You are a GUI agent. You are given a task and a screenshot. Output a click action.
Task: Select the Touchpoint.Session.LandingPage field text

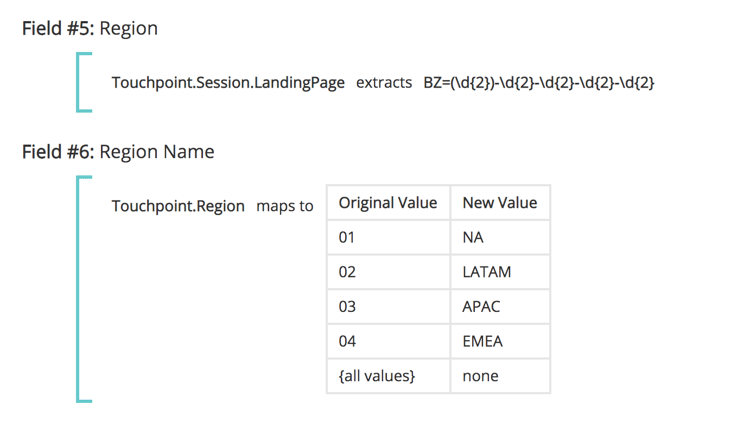point(228,82)
